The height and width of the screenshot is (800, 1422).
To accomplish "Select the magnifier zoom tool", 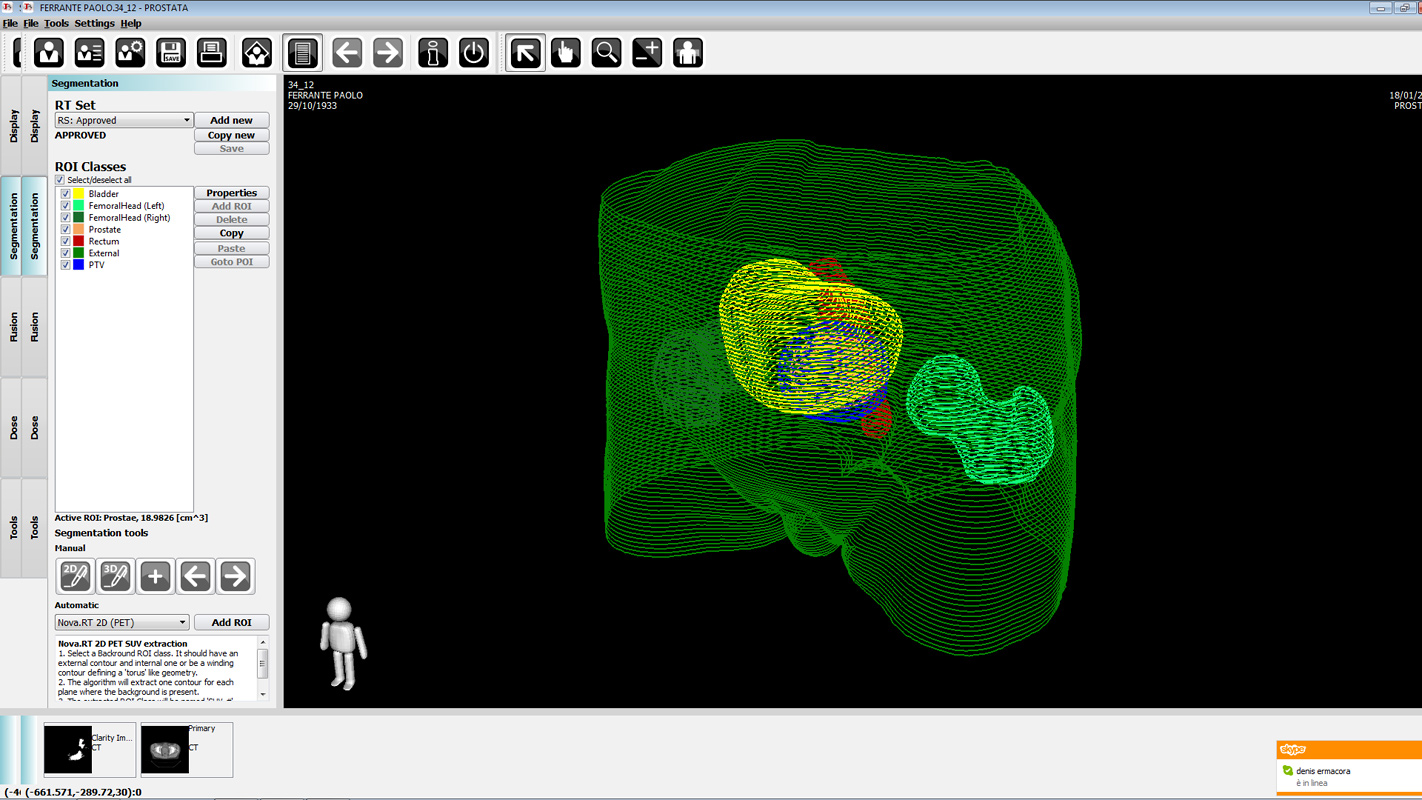I will point(606,52).
